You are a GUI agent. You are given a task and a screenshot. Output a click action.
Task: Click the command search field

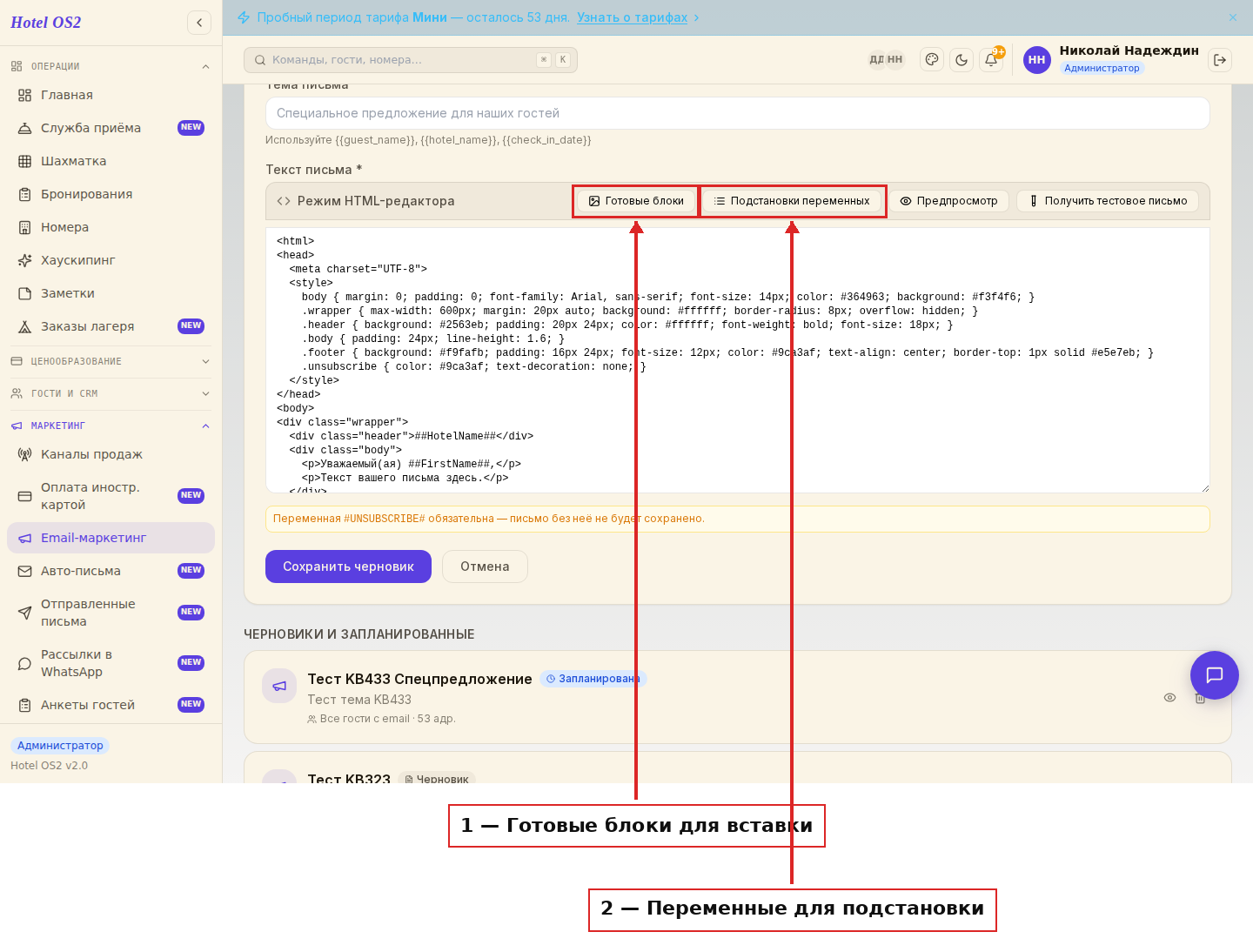pos(411,60)
